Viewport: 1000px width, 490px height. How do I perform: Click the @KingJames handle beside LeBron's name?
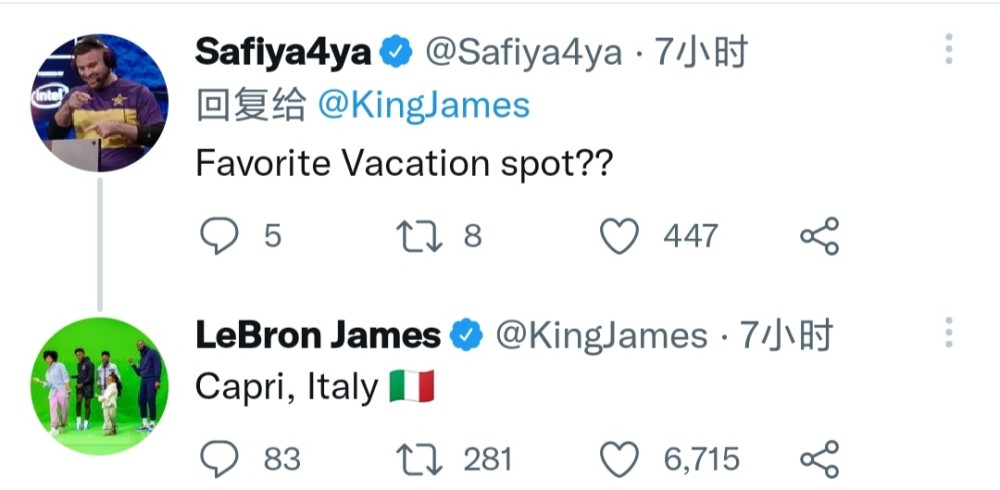(x=601, y=336)
